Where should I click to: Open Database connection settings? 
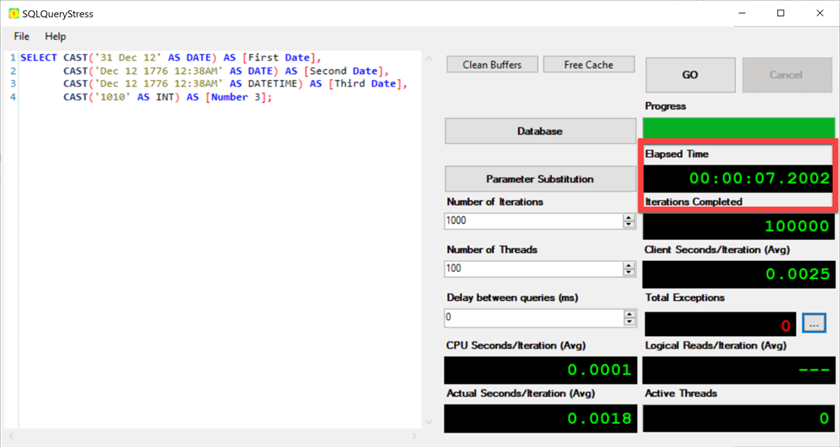[x=540, y=131]
